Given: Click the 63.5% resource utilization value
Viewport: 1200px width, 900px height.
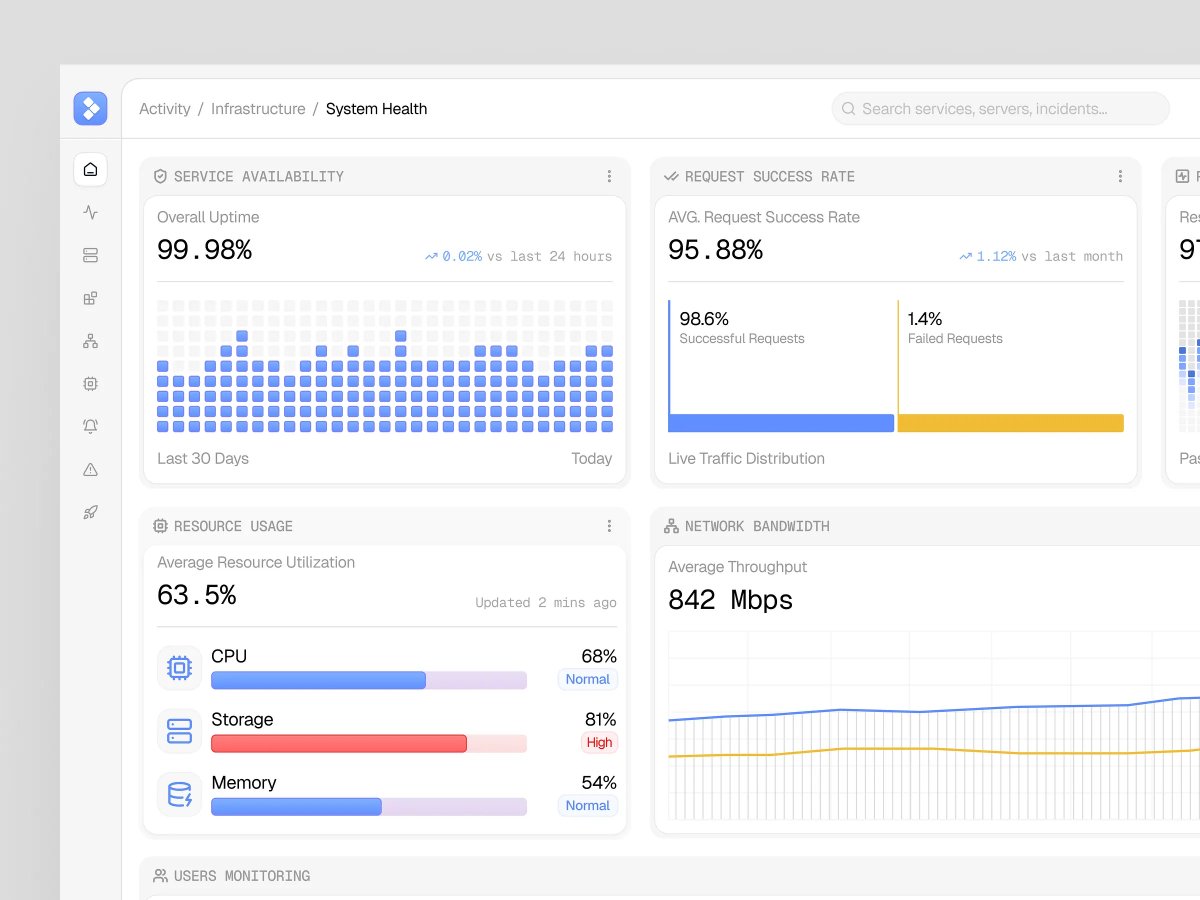Looking at the screenshot, I should tap(197, 596).
